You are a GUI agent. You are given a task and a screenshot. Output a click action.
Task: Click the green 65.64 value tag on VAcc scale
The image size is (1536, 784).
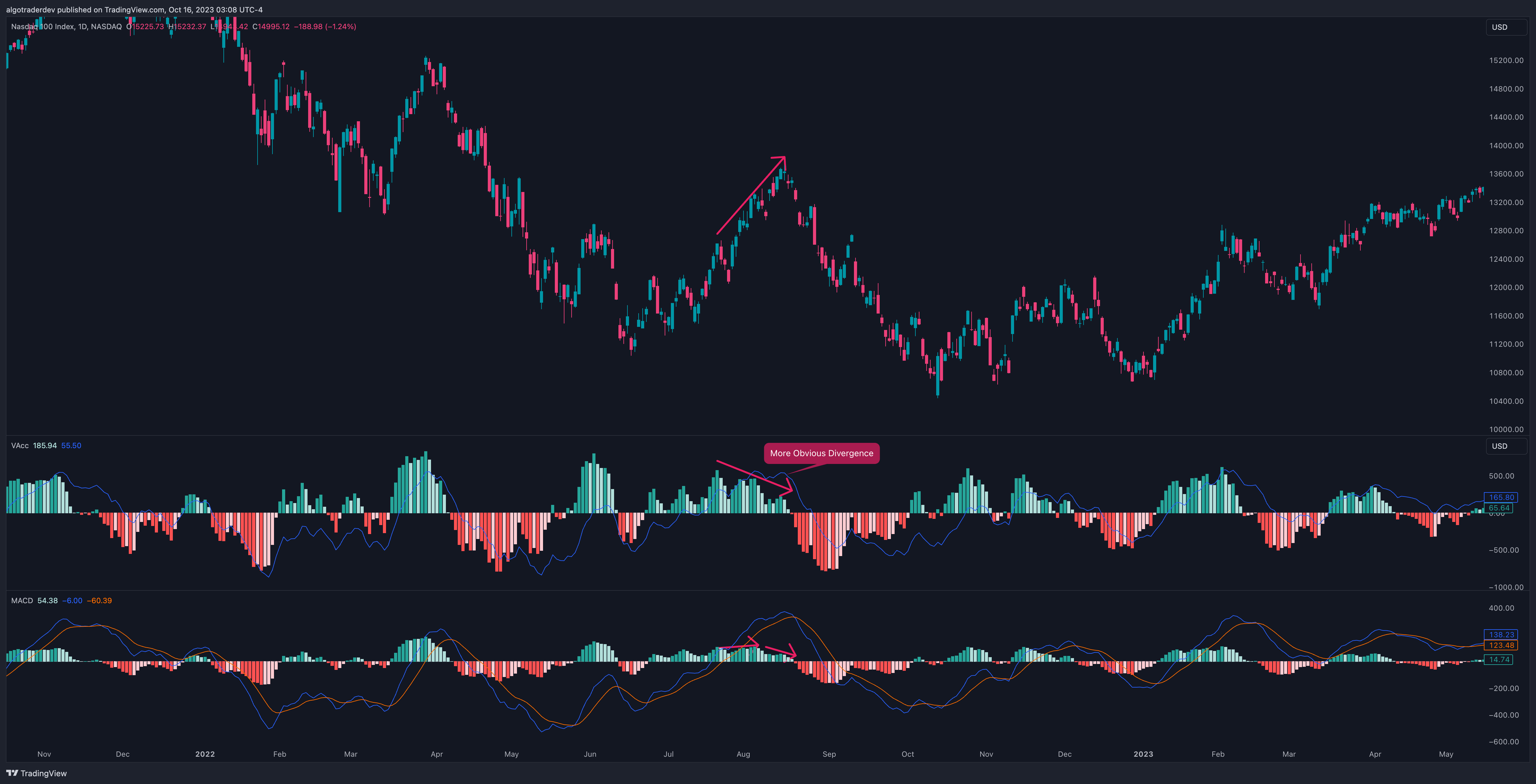point(1498,508)
